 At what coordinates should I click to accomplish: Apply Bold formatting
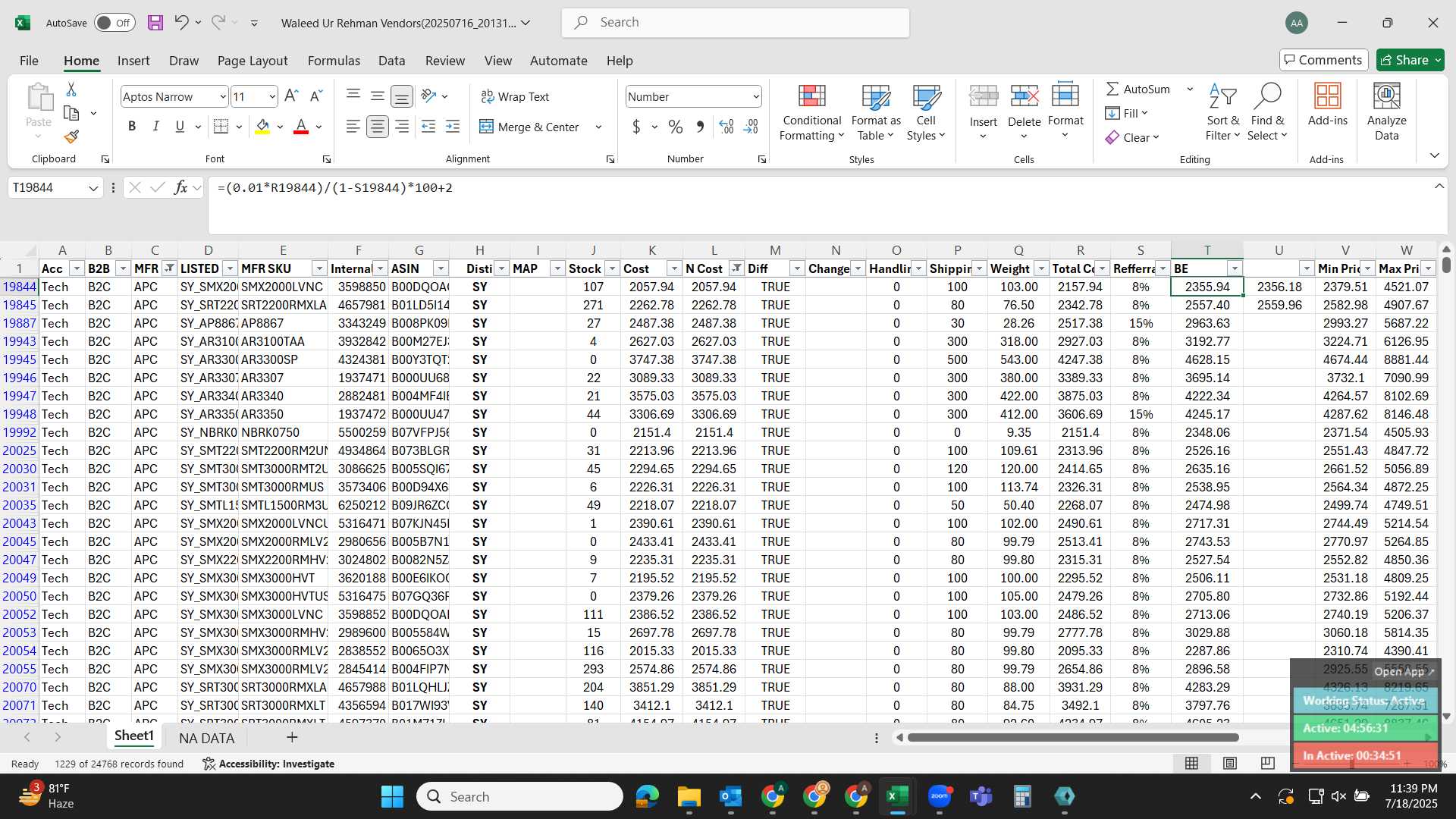132,127
